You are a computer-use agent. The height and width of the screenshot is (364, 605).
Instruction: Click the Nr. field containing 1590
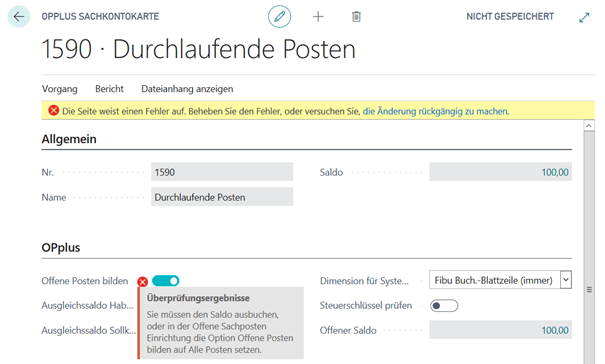tap(222, 172)
